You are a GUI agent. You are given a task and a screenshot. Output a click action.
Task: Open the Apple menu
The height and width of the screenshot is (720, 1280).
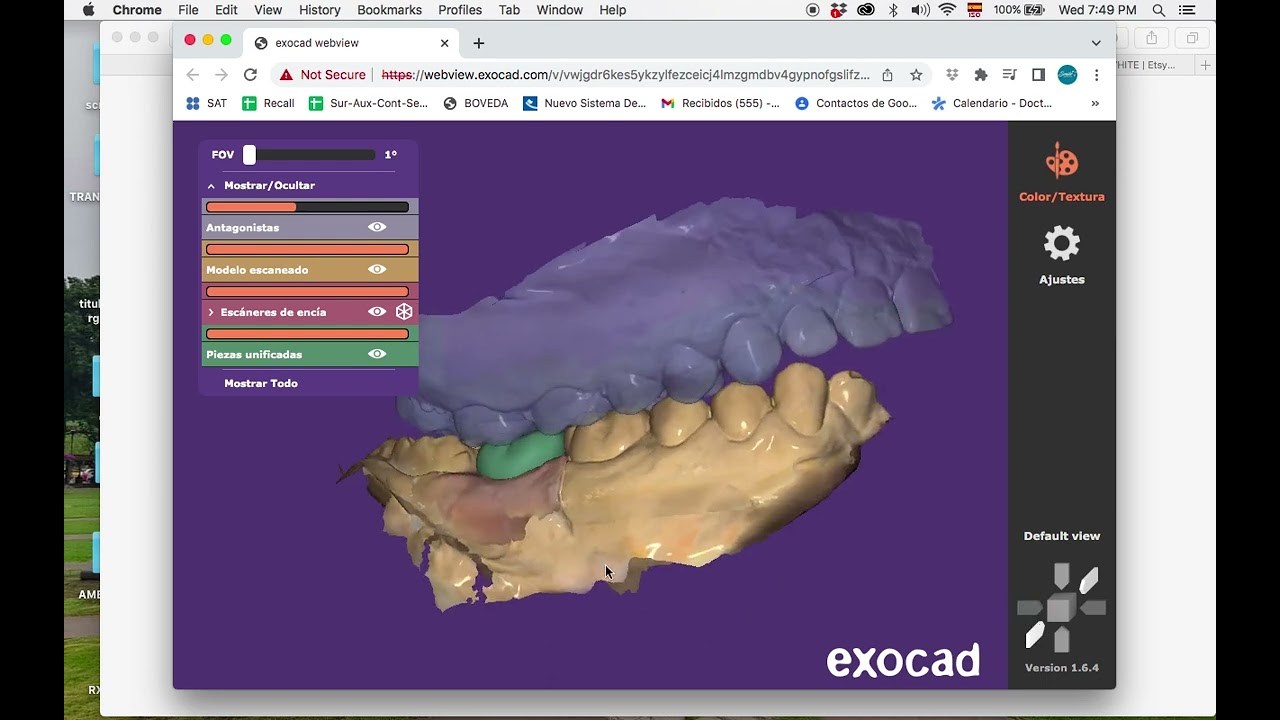[88, 10]
